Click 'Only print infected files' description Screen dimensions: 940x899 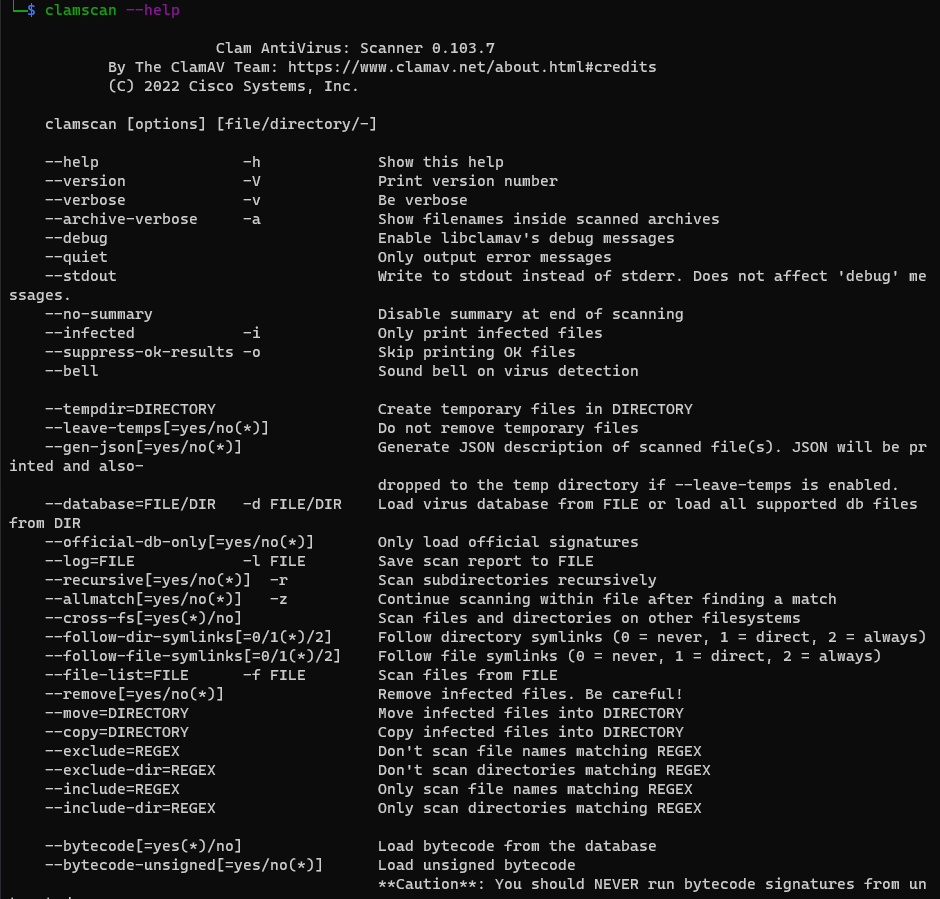490,333
